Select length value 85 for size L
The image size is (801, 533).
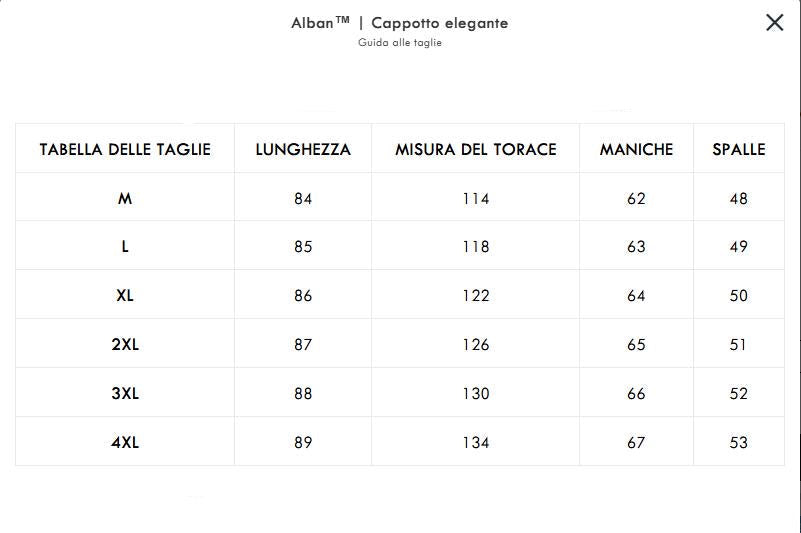pos(303,247)
